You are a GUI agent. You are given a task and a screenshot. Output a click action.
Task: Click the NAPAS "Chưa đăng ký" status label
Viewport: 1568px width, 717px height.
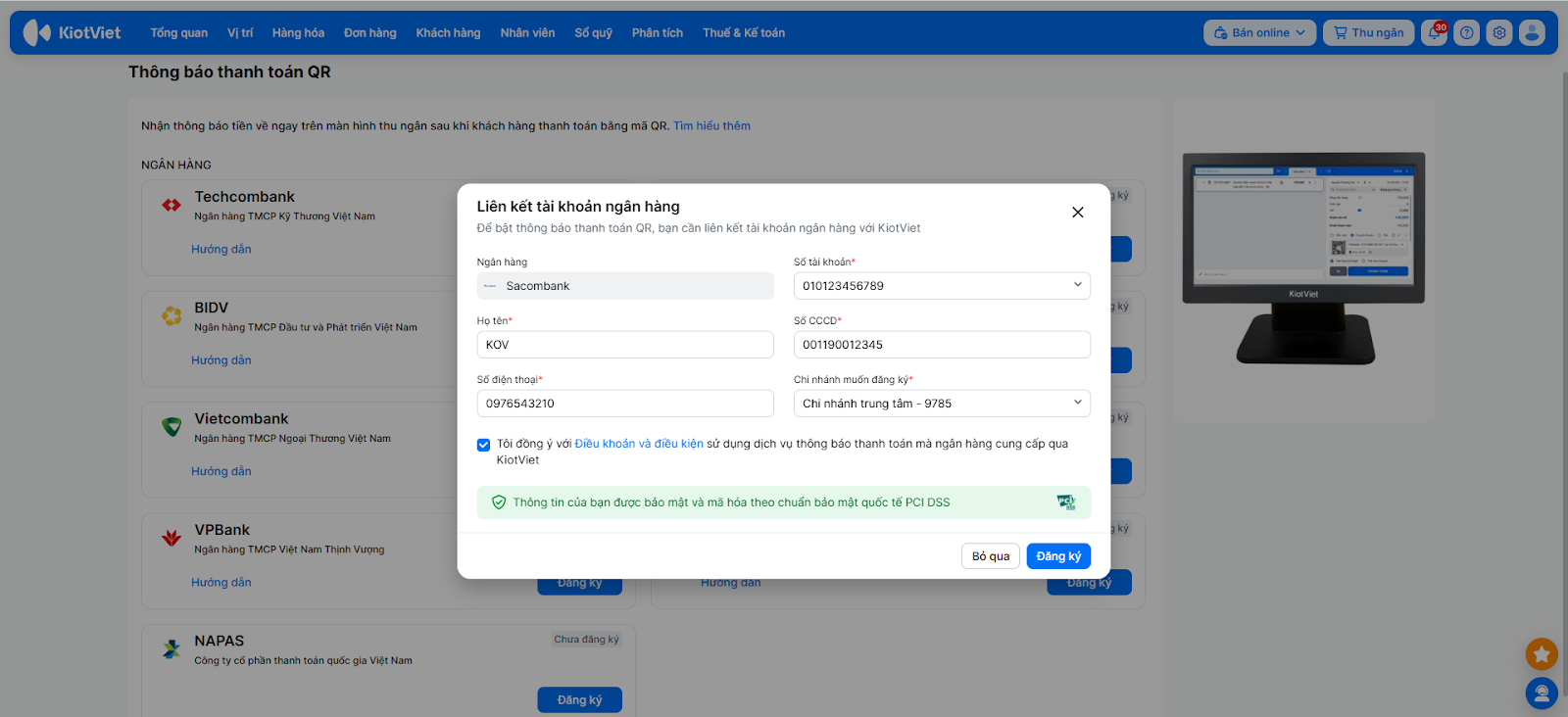pos(586,640)
